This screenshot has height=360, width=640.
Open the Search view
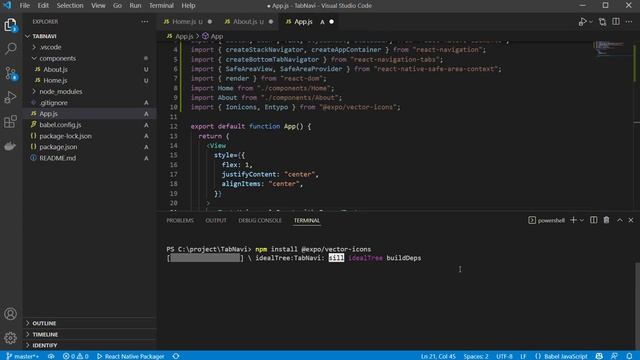coord(10,49)
